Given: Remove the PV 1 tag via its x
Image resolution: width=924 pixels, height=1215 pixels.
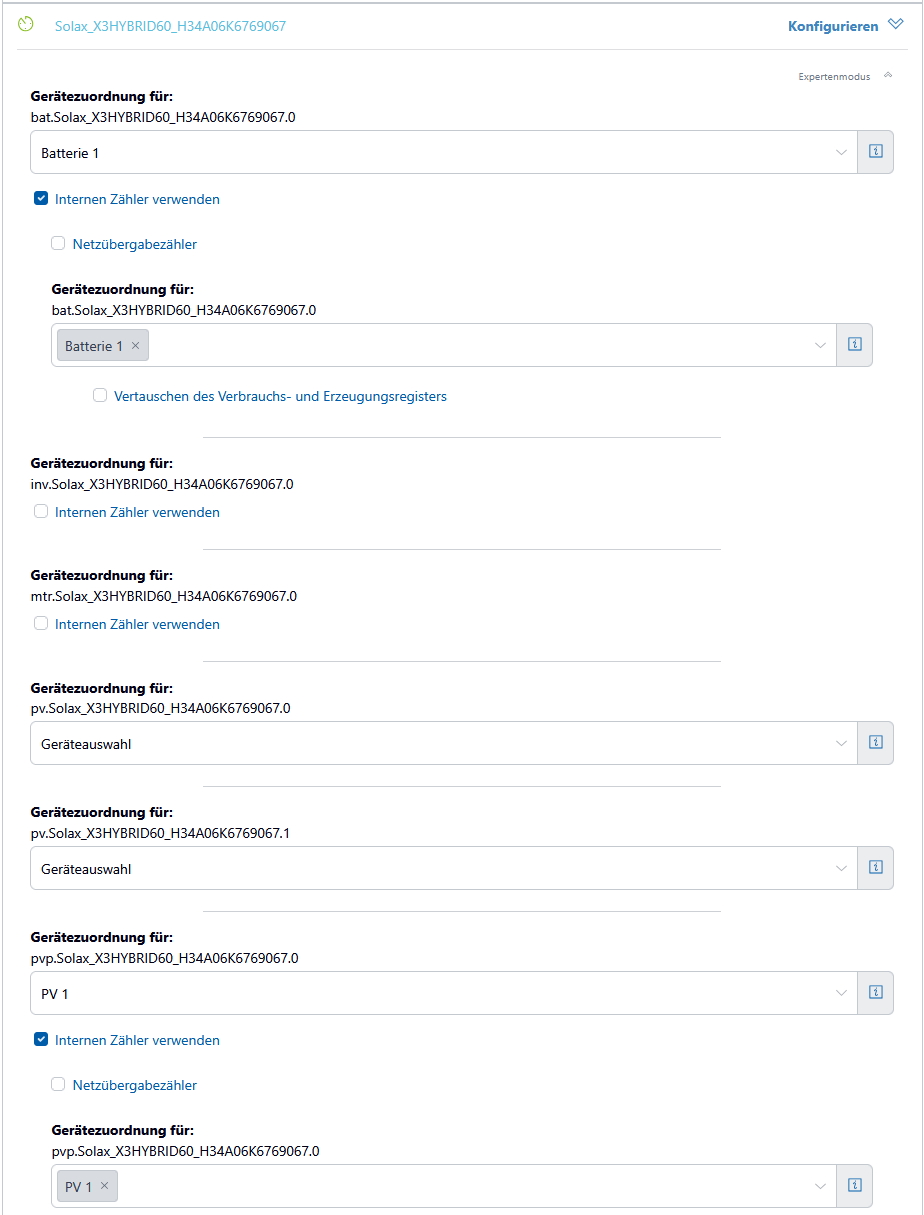Looking at the screenshot, I should (x=104, y=1186).
